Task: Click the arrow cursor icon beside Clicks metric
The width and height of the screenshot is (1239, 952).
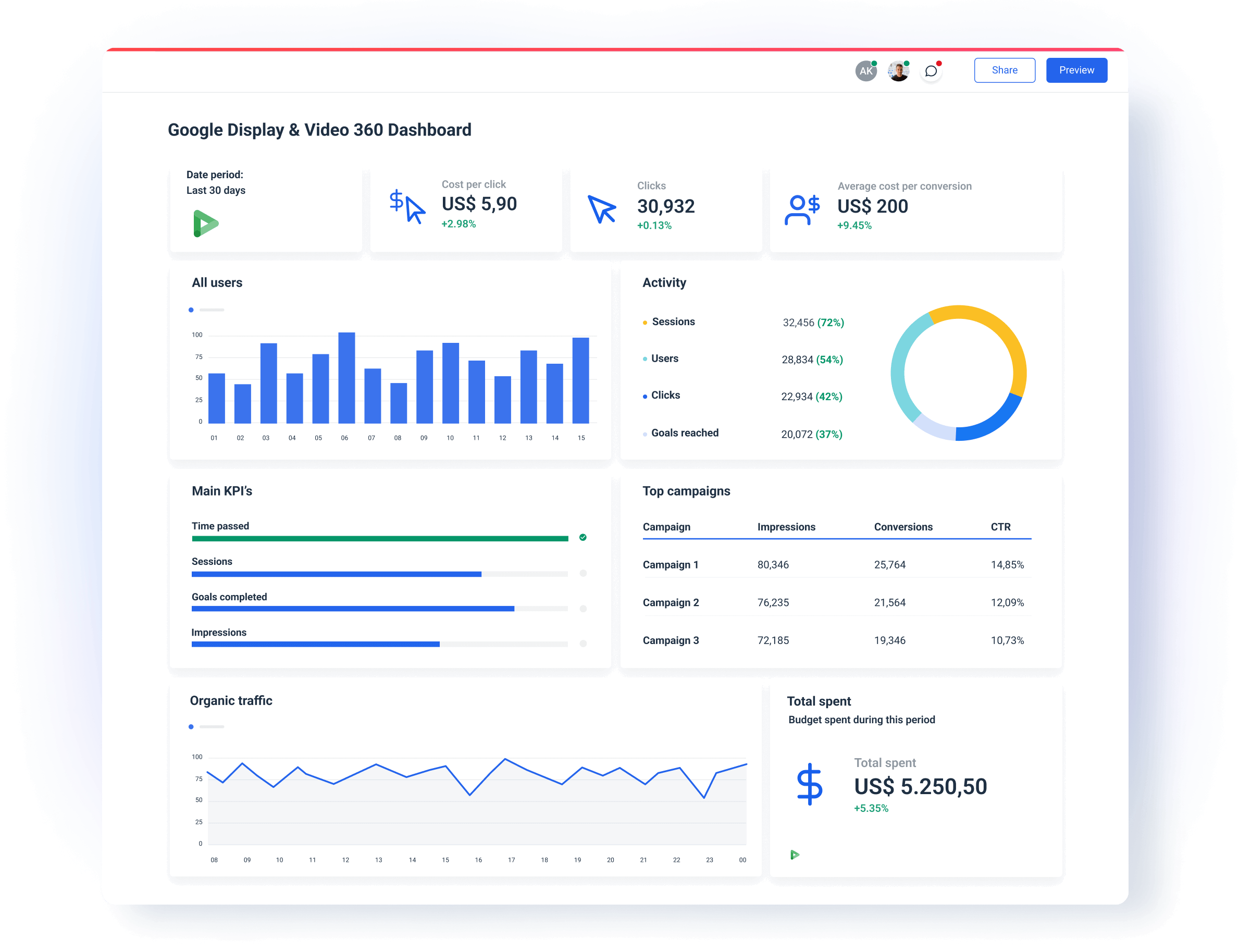Action: [x=602, y=209]
